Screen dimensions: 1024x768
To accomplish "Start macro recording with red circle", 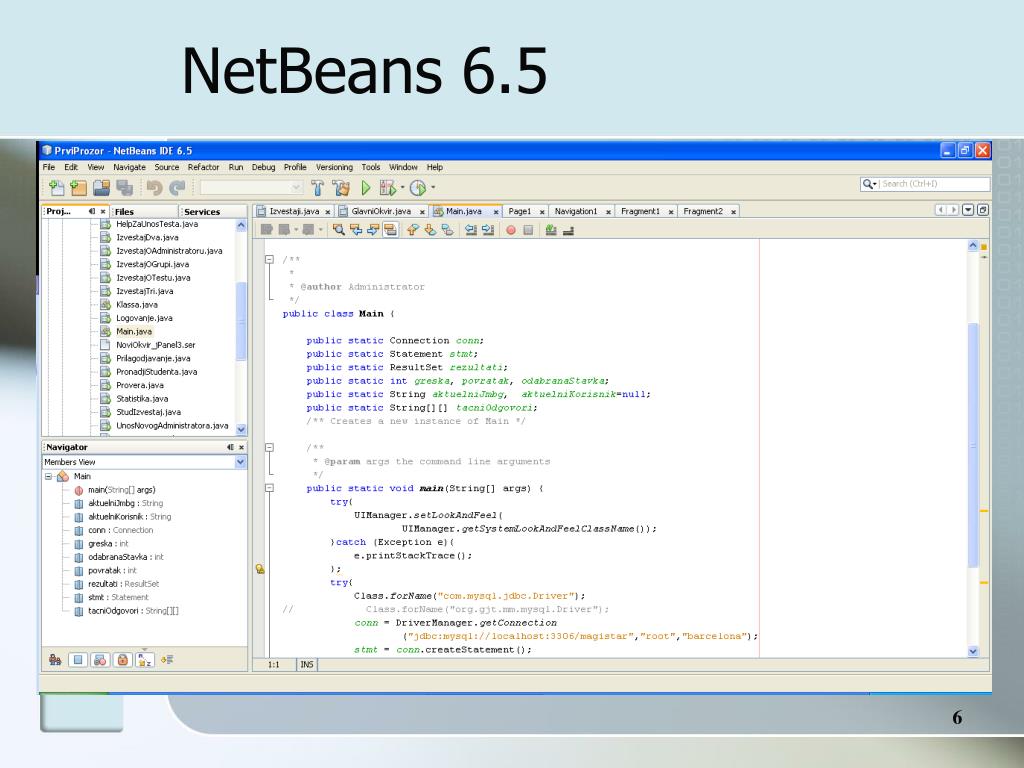I will click(511, 230).
